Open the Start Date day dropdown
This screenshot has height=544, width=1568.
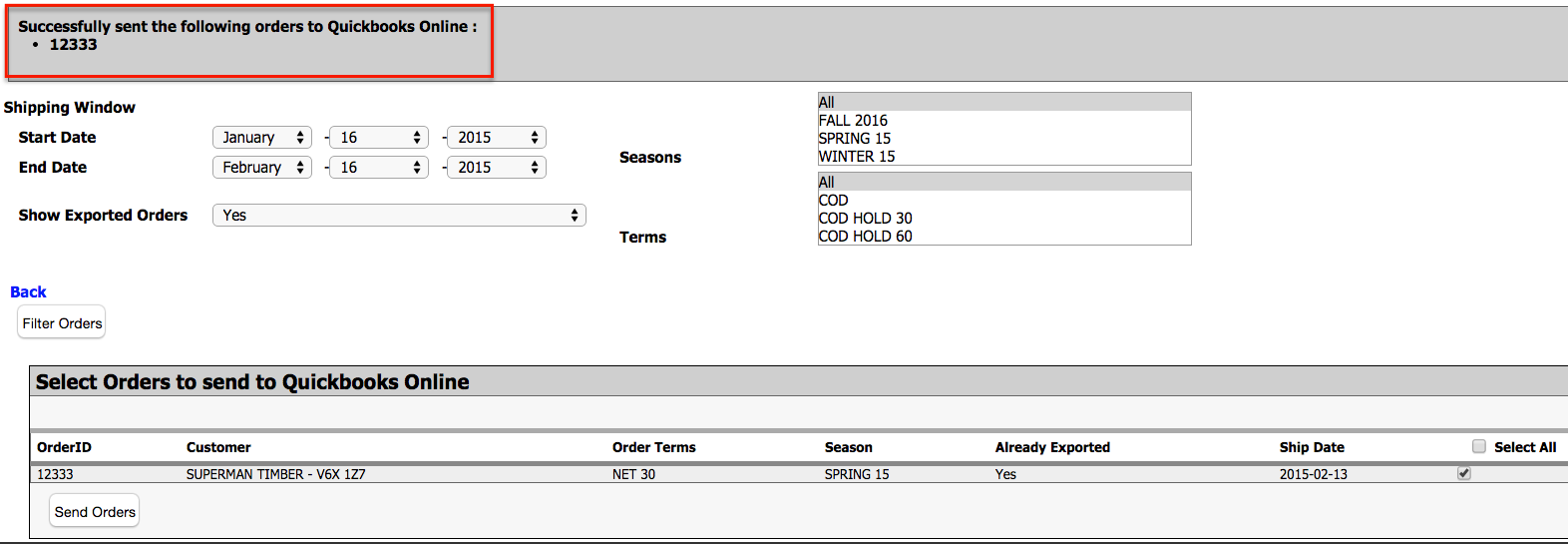pos(379,138)
